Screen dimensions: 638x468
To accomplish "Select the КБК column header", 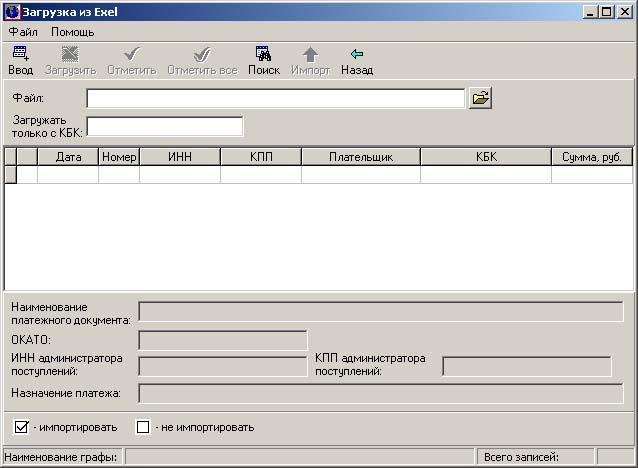I will (x=486, y=156).
